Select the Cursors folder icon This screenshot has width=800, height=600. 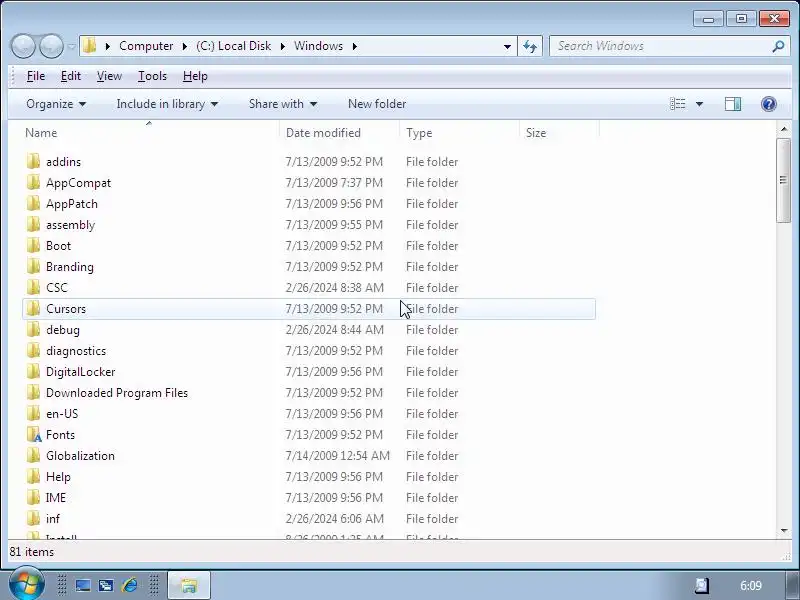[33, 309]
